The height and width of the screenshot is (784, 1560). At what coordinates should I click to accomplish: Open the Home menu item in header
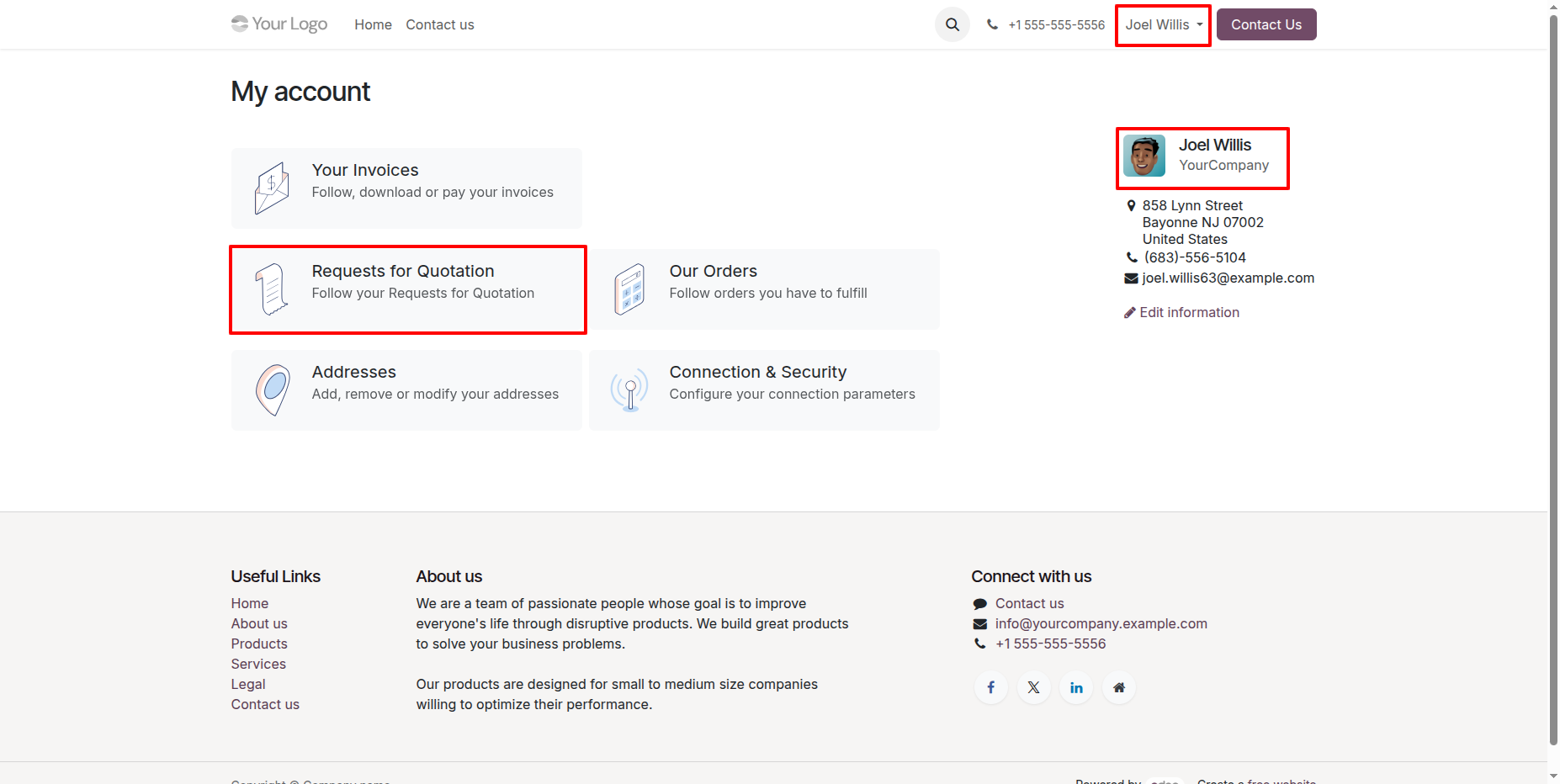click(x=373, y=25)
